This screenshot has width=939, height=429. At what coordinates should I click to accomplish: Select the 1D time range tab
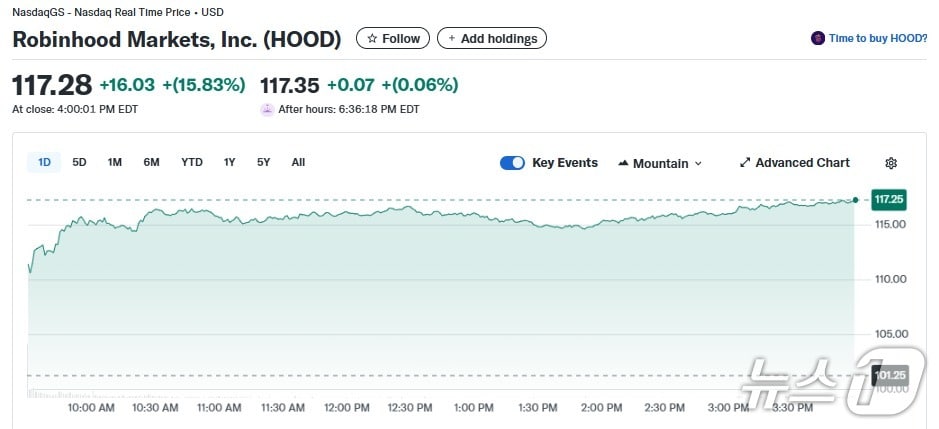pos(44,162)
